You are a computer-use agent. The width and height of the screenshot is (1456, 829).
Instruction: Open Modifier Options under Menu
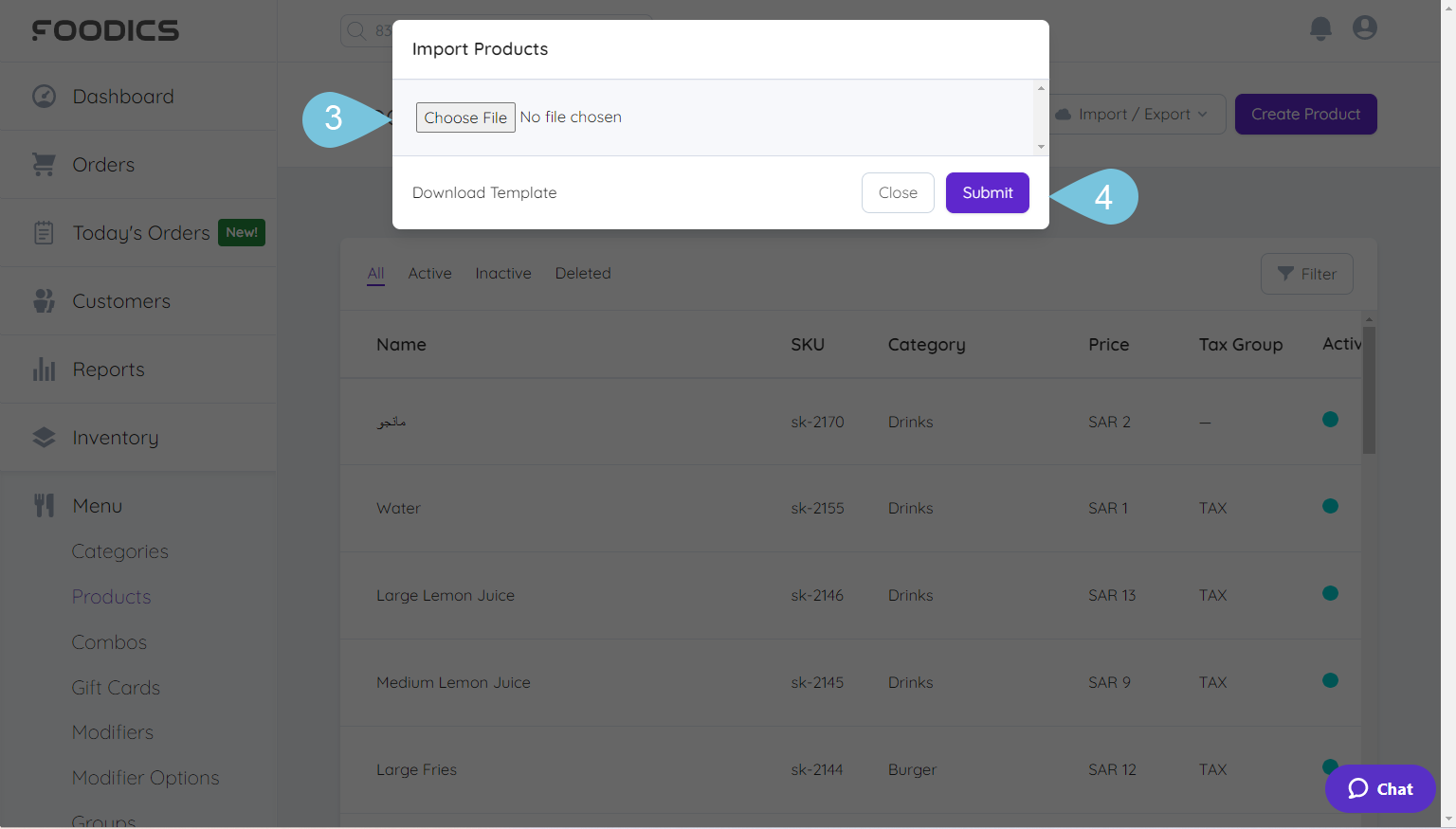[146, 778]
